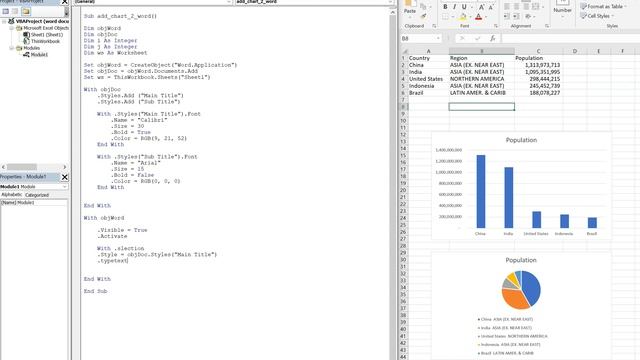640x360 pixels.
Task: Click the Copy icon in Clipboard group
Action: click(423, 7)
